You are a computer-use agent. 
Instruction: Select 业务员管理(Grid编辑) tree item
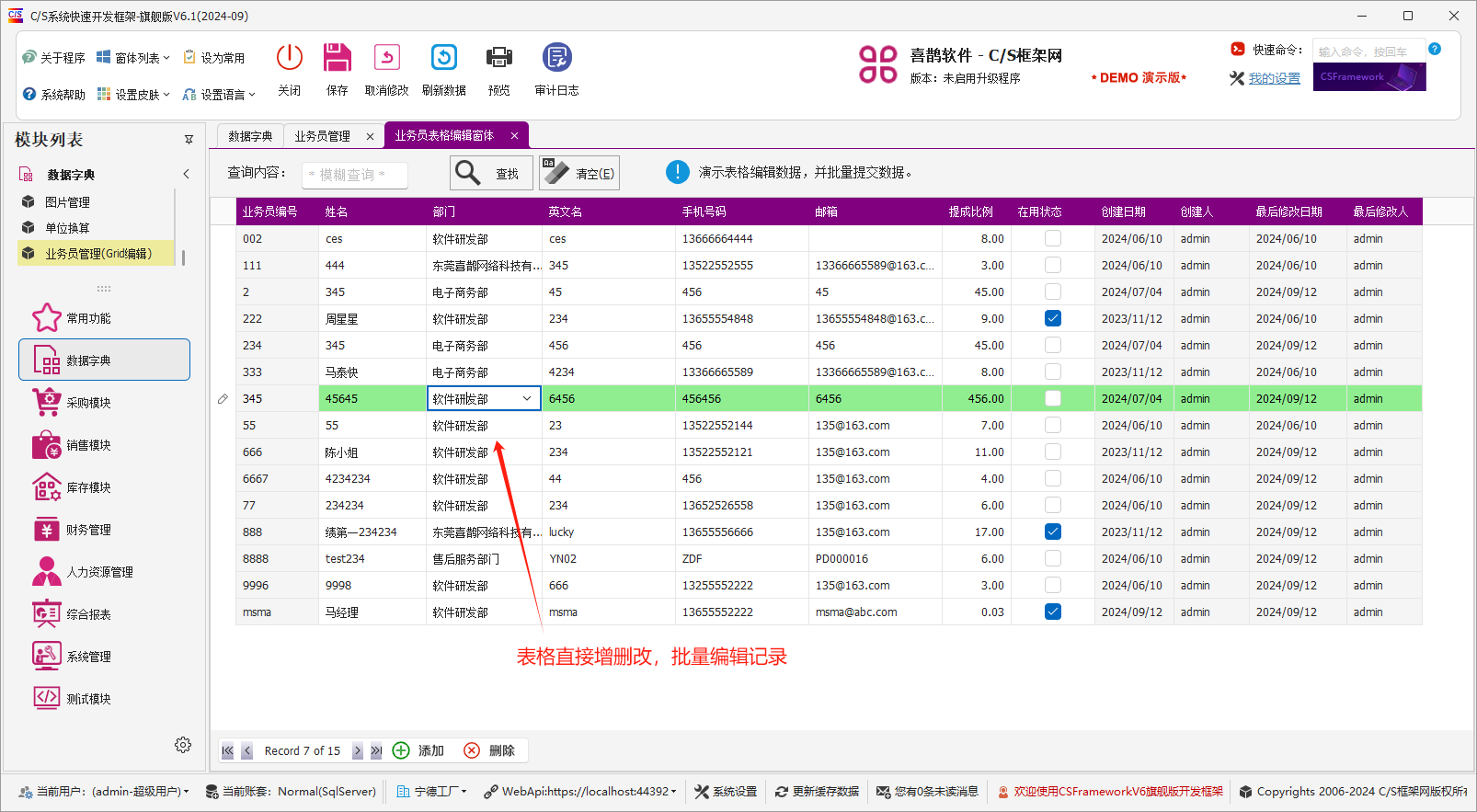(x=97, y=253)
